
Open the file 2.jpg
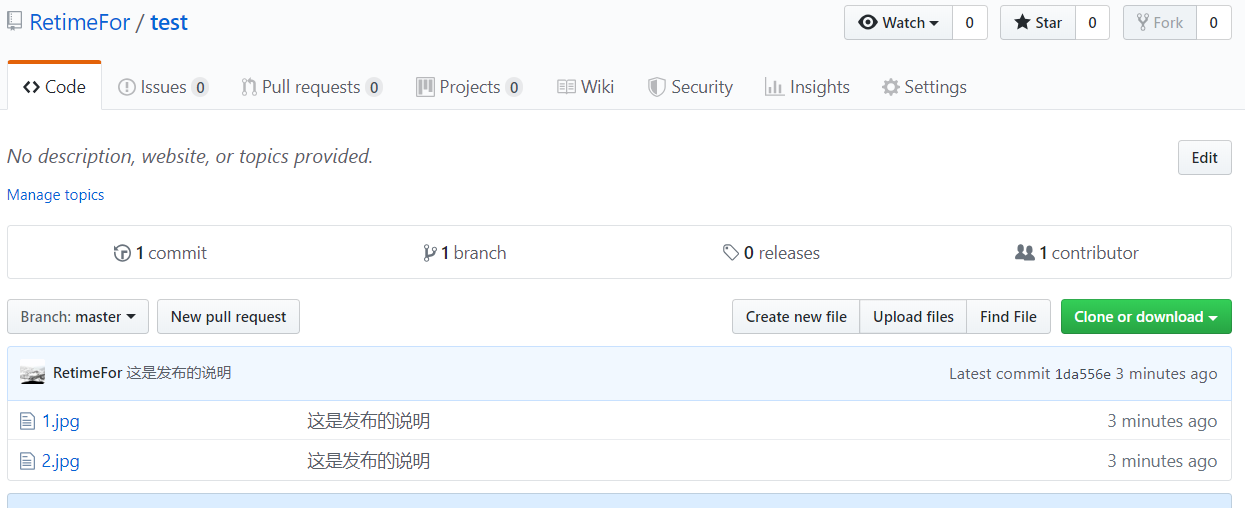point(61,461)
